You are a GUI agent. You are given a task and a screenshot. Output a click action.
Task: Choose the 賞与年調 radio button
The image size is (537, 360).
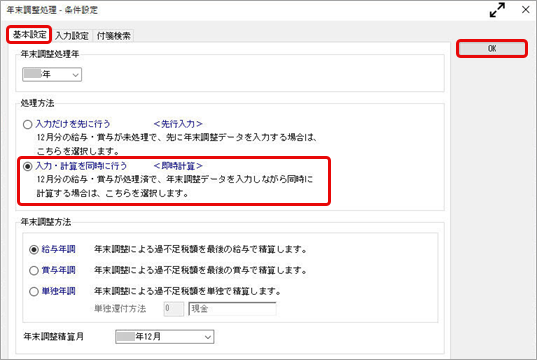pyautogui.click(x=34, y=271)
